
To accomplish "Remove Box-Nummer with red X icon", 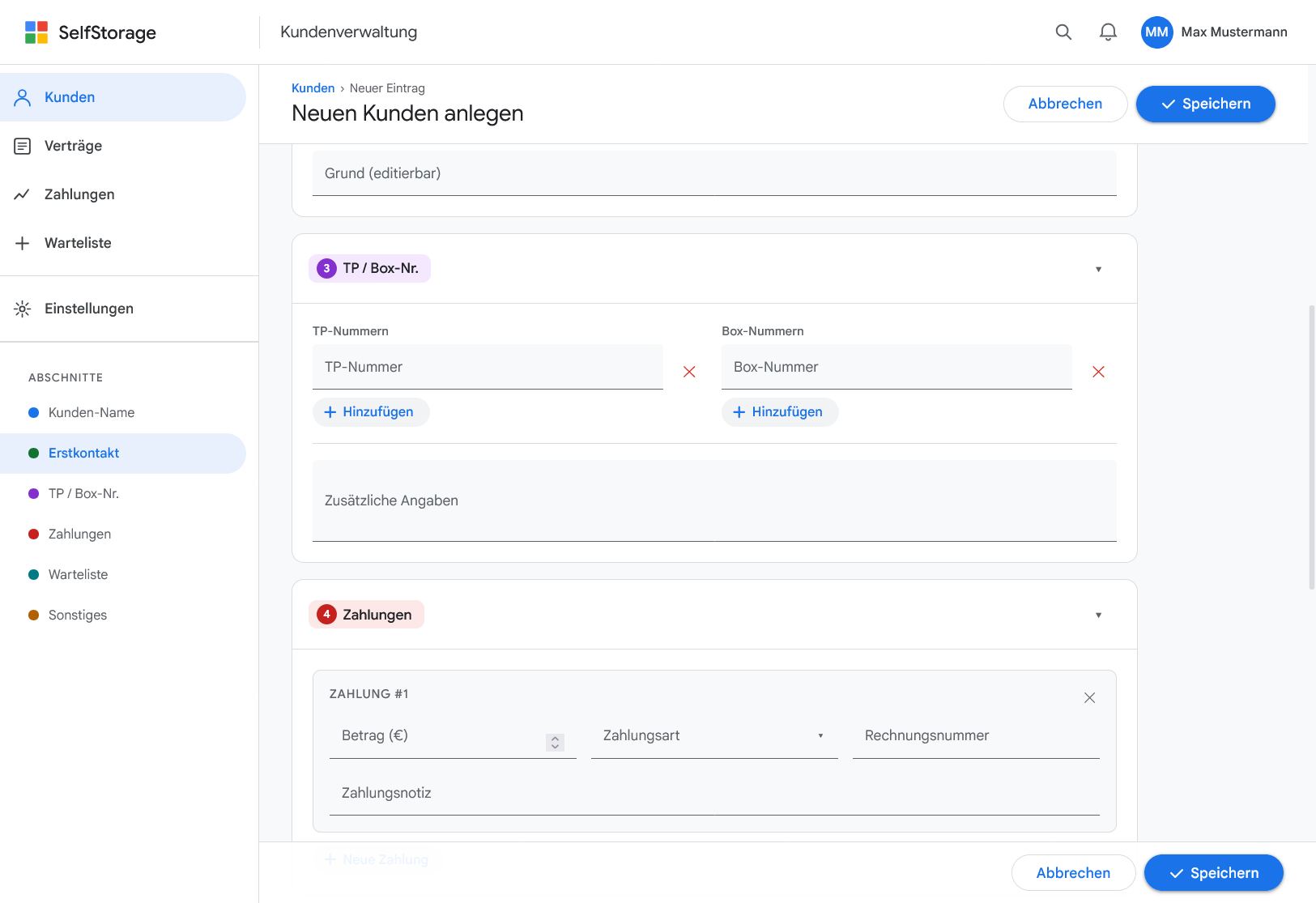I will [1098, 372].
